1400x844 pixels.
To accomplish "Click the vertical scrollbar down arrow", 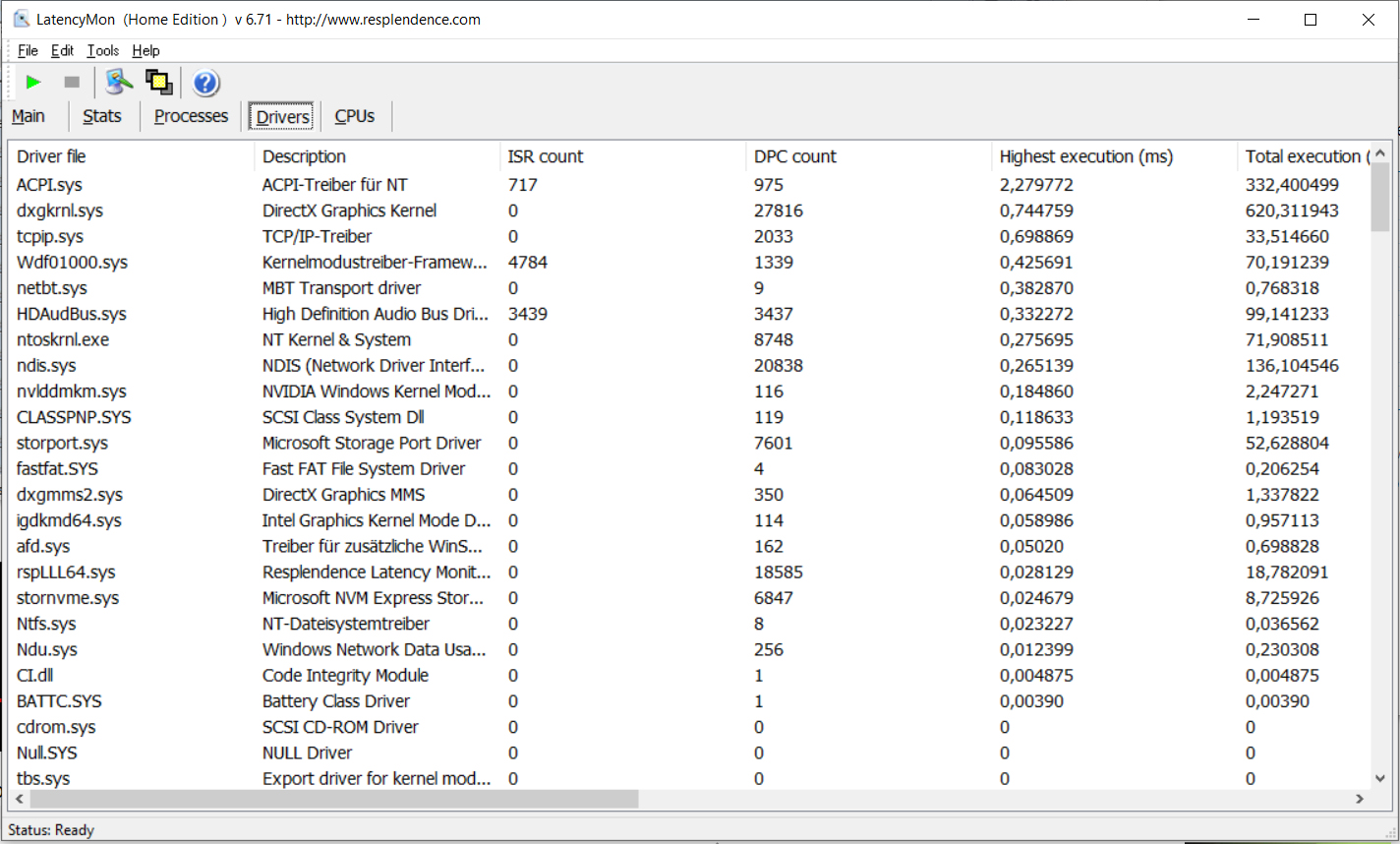I will tap(1379, 778).
